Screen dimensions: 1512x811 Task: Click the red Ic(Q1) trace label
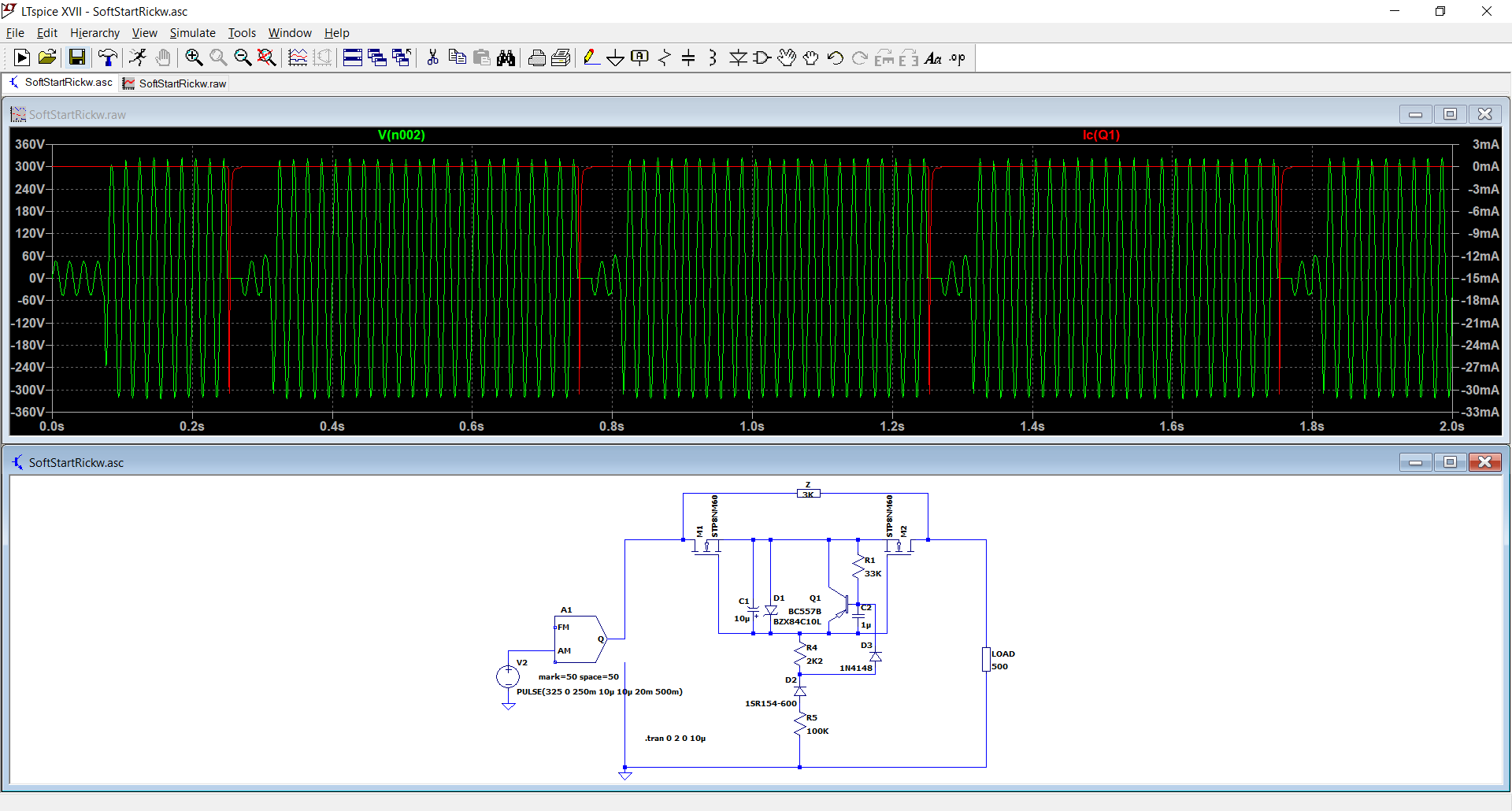click(x=1101, y=135)
